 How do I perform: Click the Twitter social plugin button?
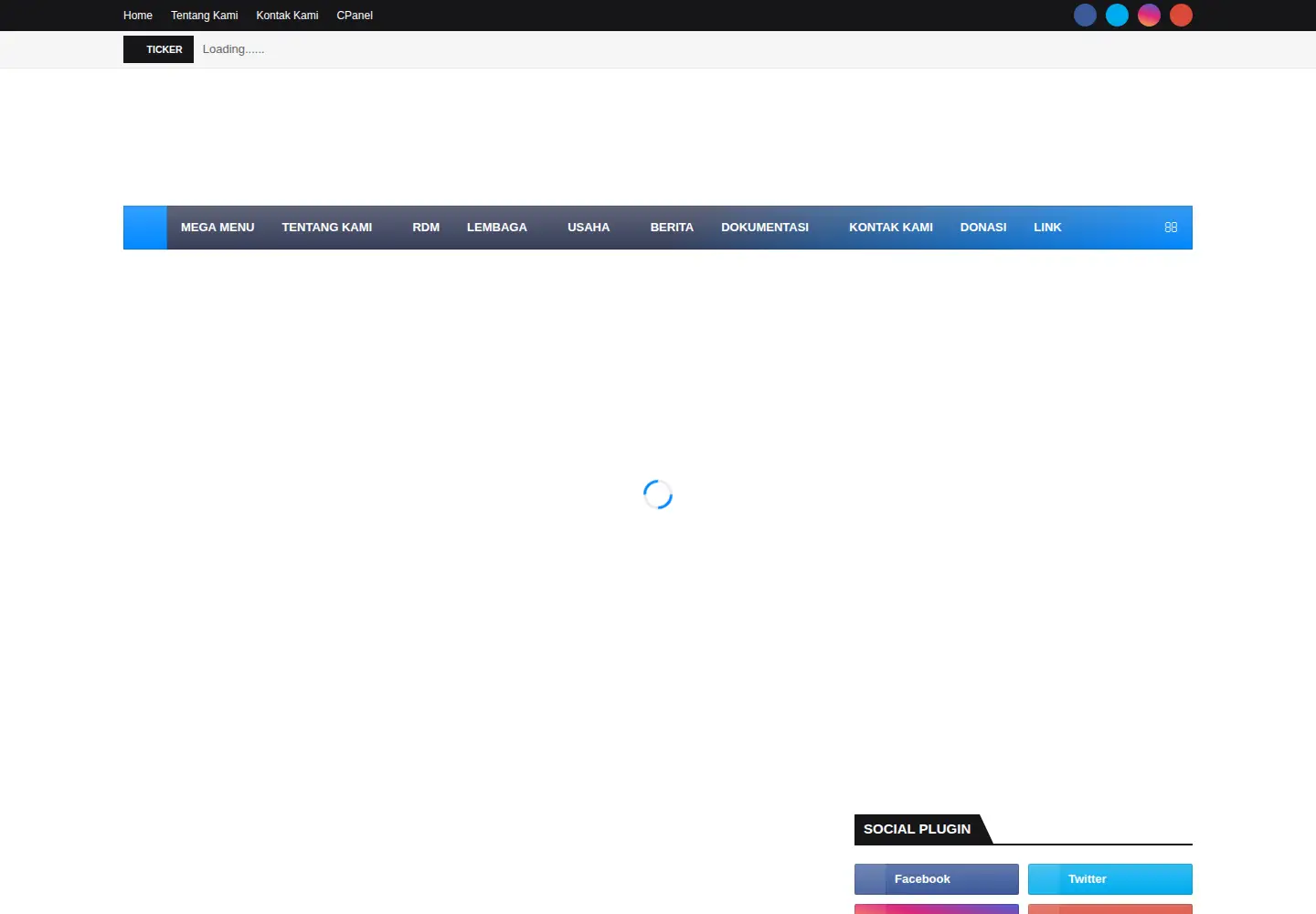coord(1110,879)
